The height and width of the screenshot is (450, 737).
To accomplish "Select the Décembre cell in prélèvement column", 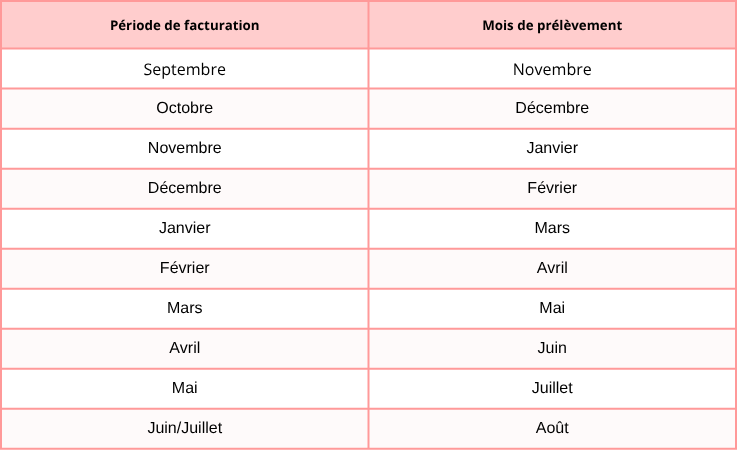I will (x=552, y=108).
